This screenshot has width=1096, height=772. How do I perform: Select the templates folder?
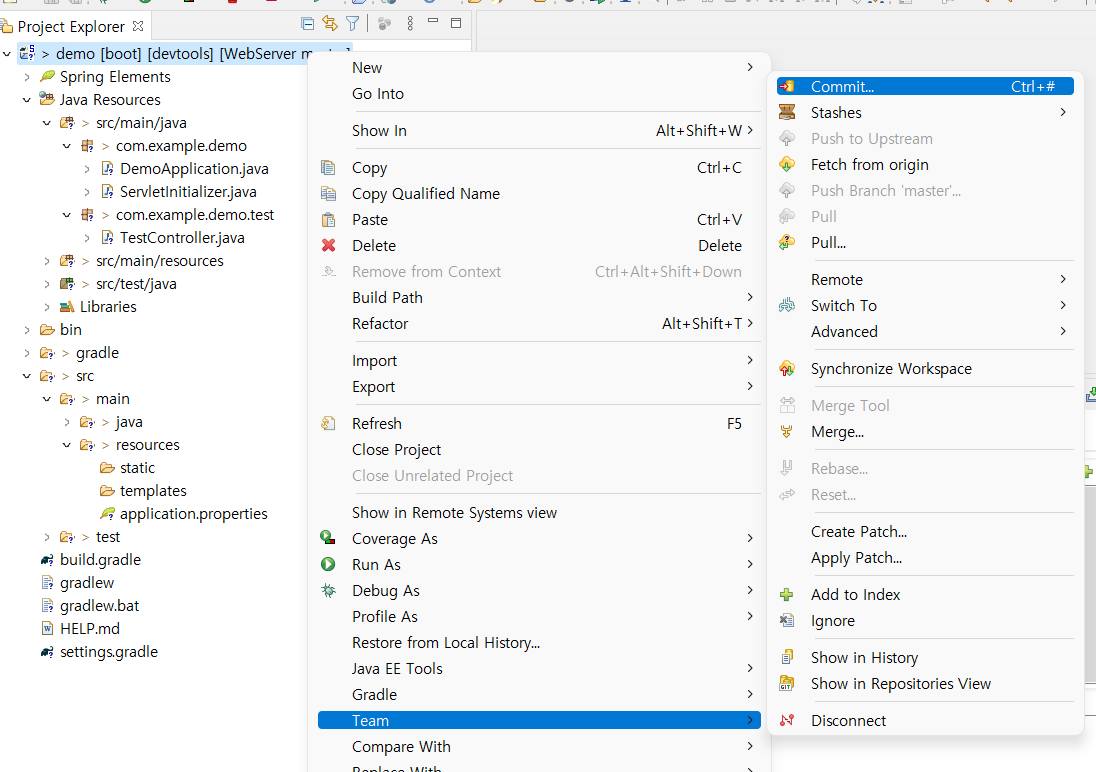(153, 491)
